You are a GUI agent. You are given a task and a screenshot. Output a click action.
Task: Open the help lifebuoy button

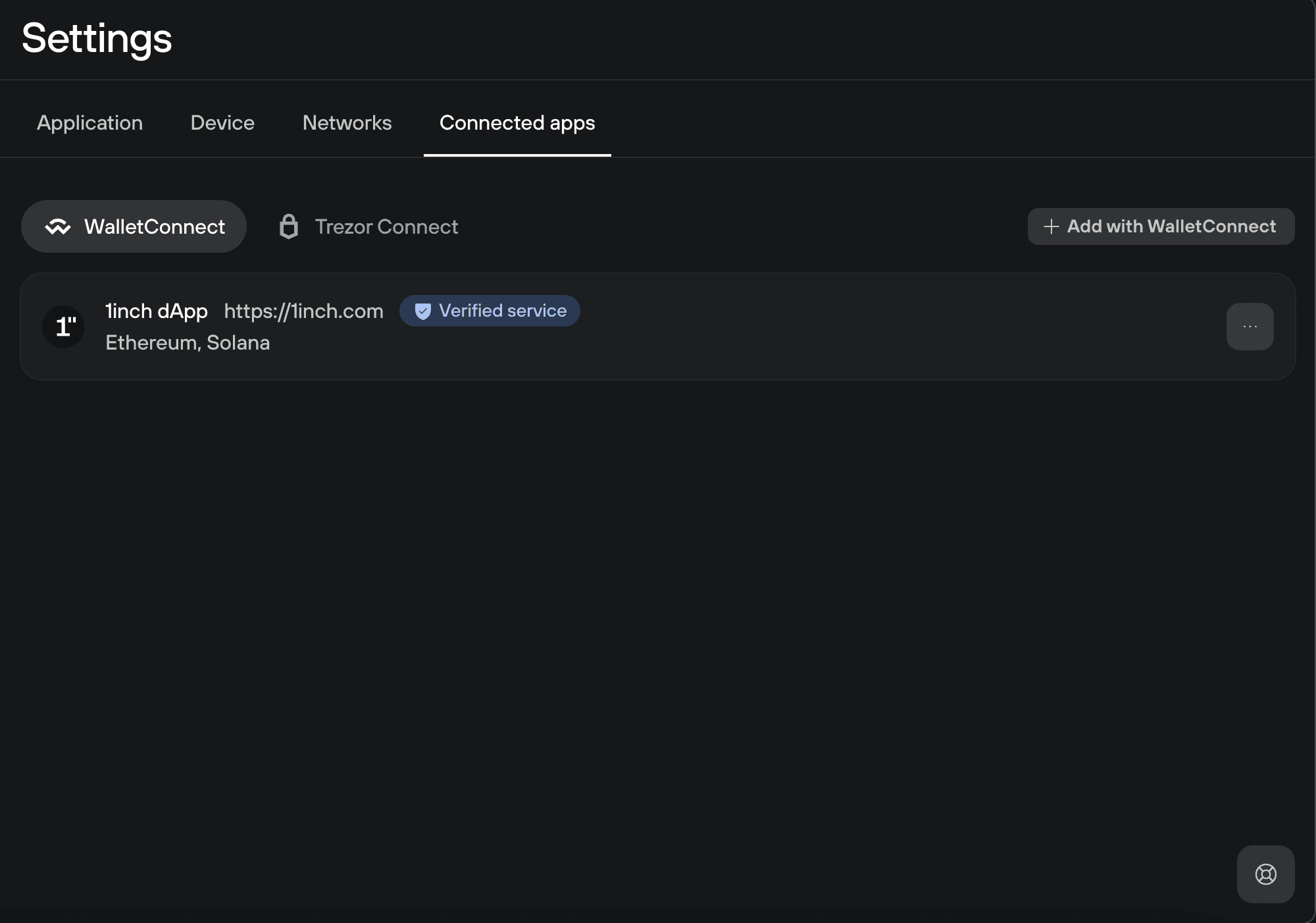(1265, 874)
